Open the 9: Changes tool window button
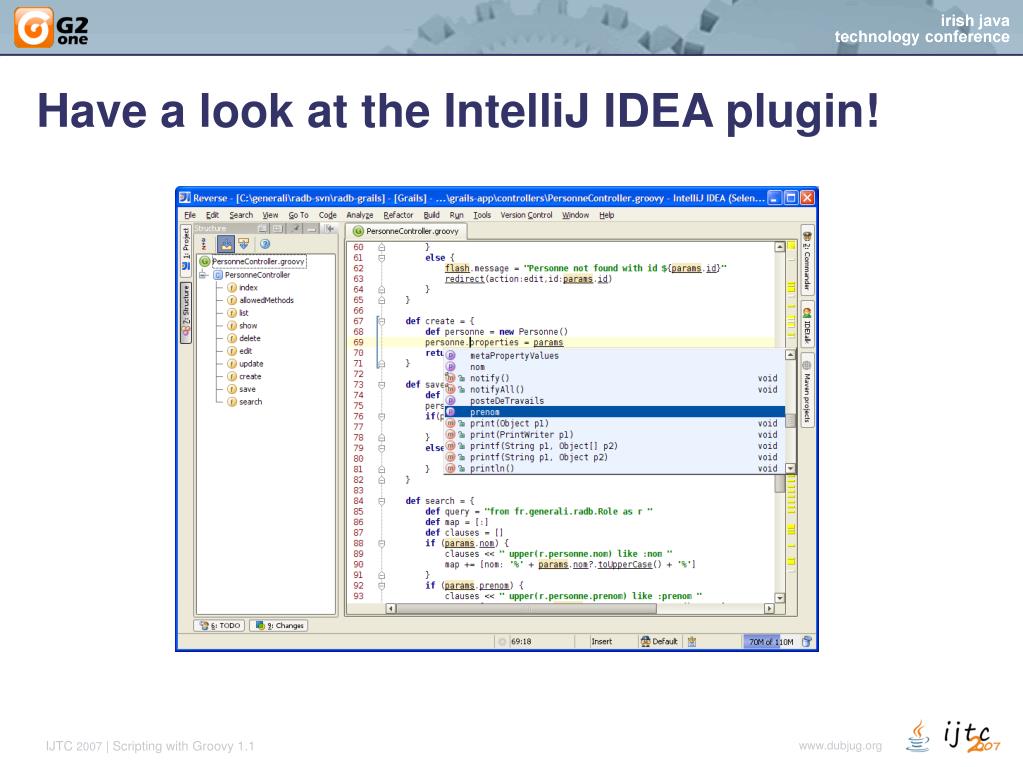The image size is (1023, 767). (279, 625)
